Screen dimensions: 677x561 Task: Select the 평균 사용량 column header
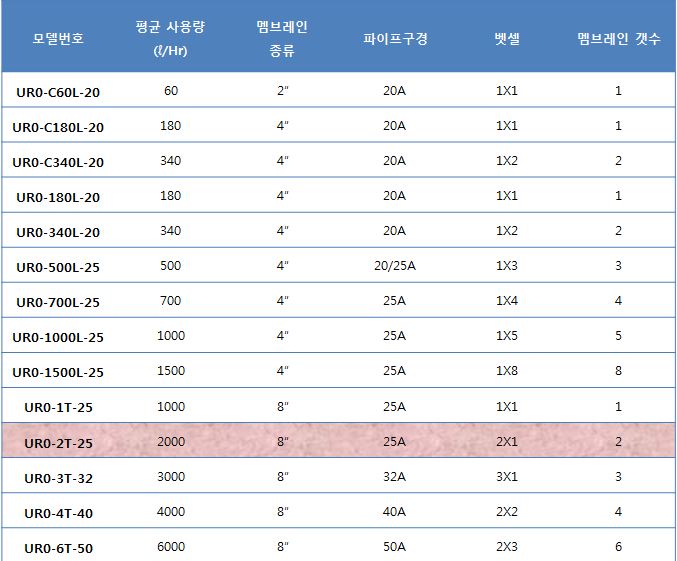[170, 40]
